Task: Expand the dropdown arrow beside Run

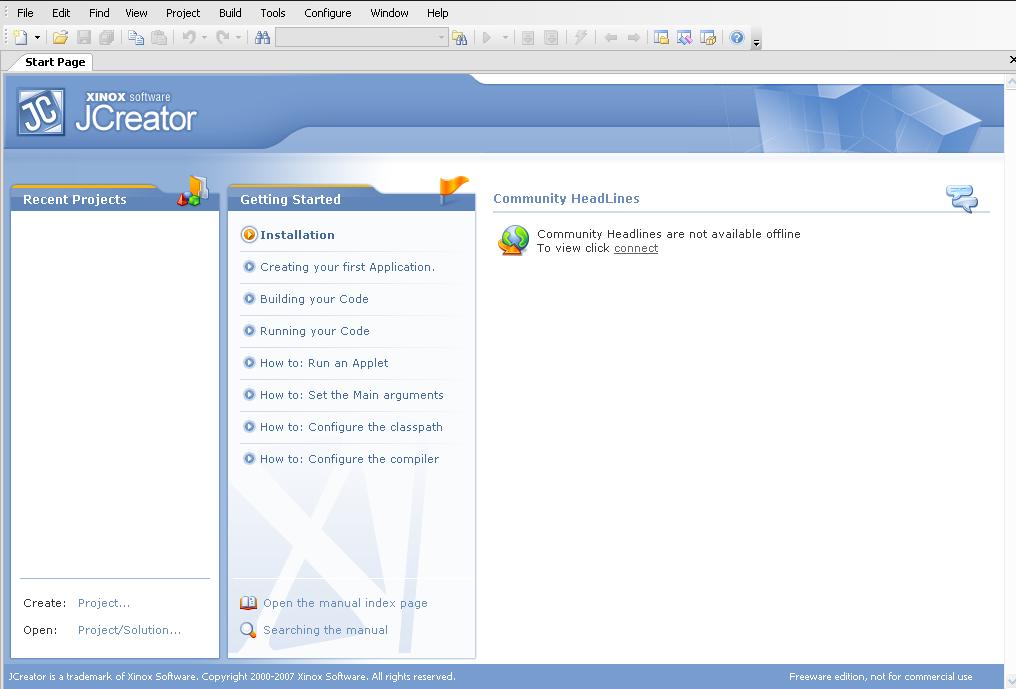Action: (x=505, y=38)
